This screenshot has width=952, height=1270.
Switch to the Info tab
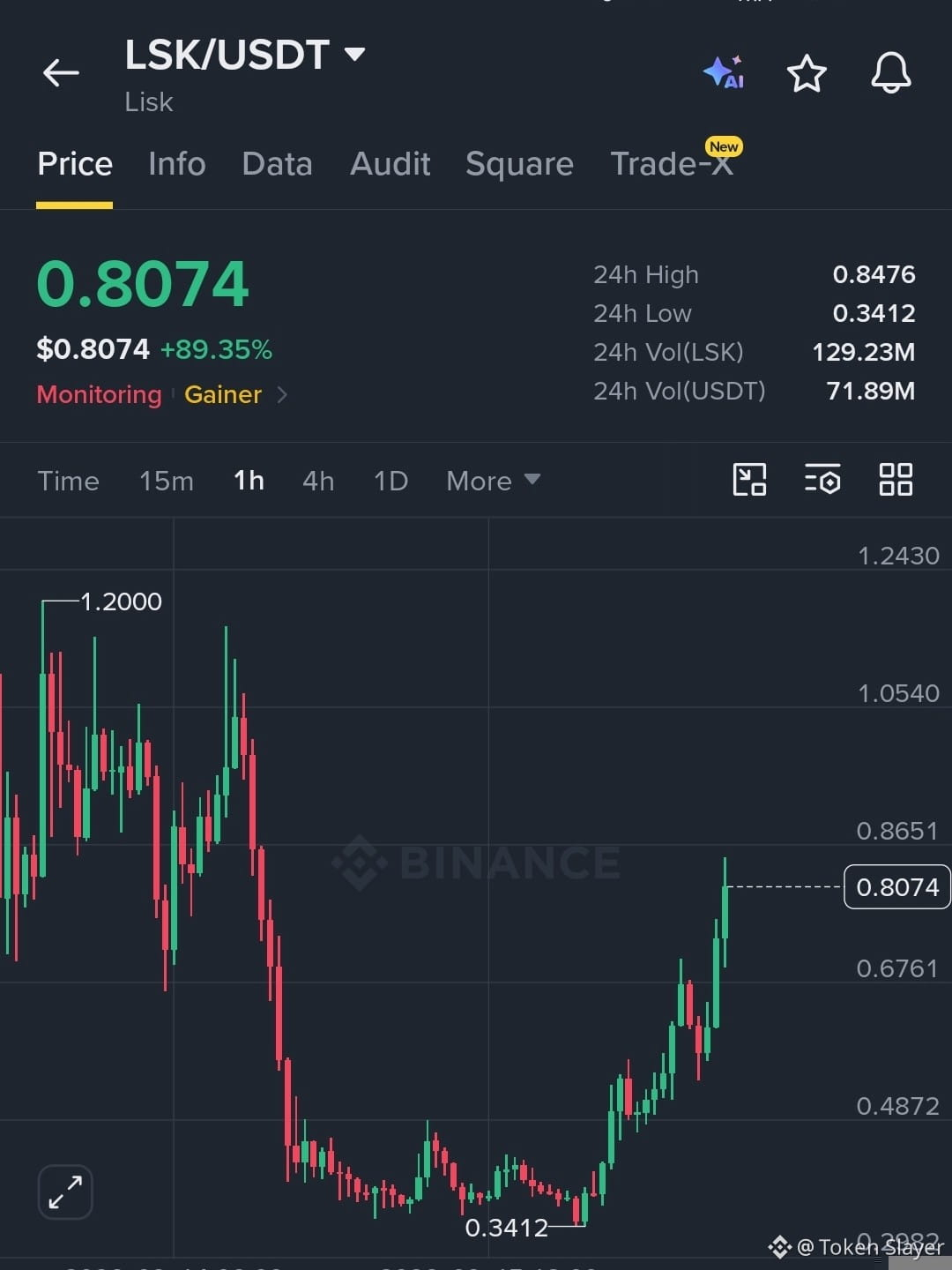(x=177, y=164)
